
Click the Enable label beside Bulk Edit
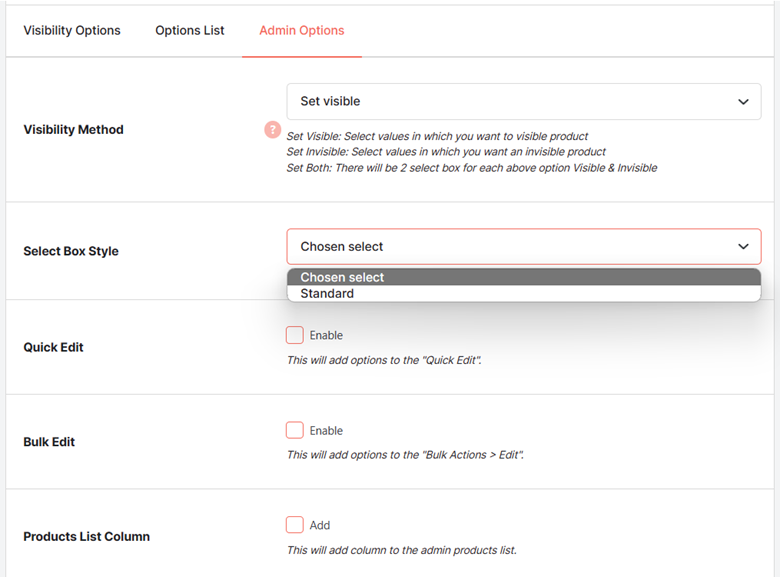coord(326,431)
